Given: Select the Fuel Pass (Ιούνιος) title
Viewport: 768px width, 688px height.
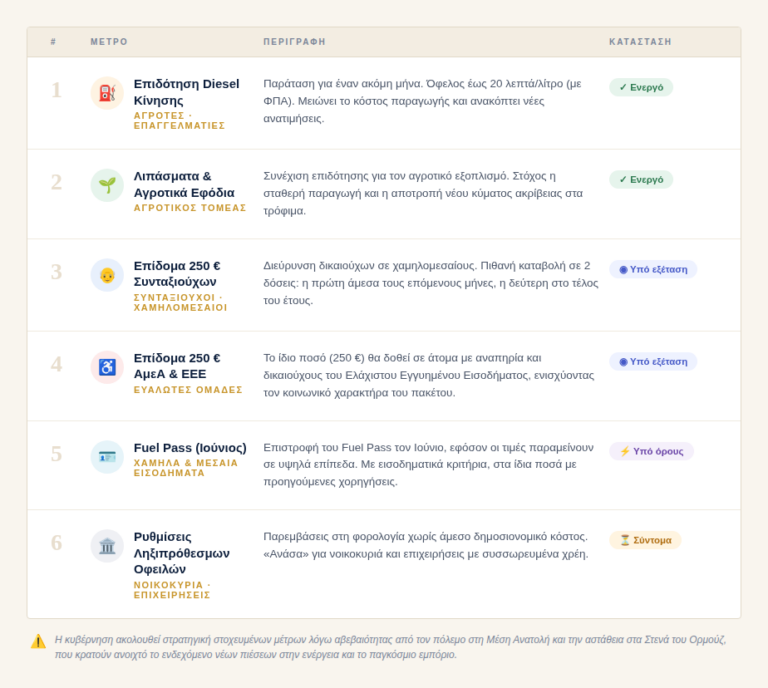Looking at the screenshot, I should 190,447.
